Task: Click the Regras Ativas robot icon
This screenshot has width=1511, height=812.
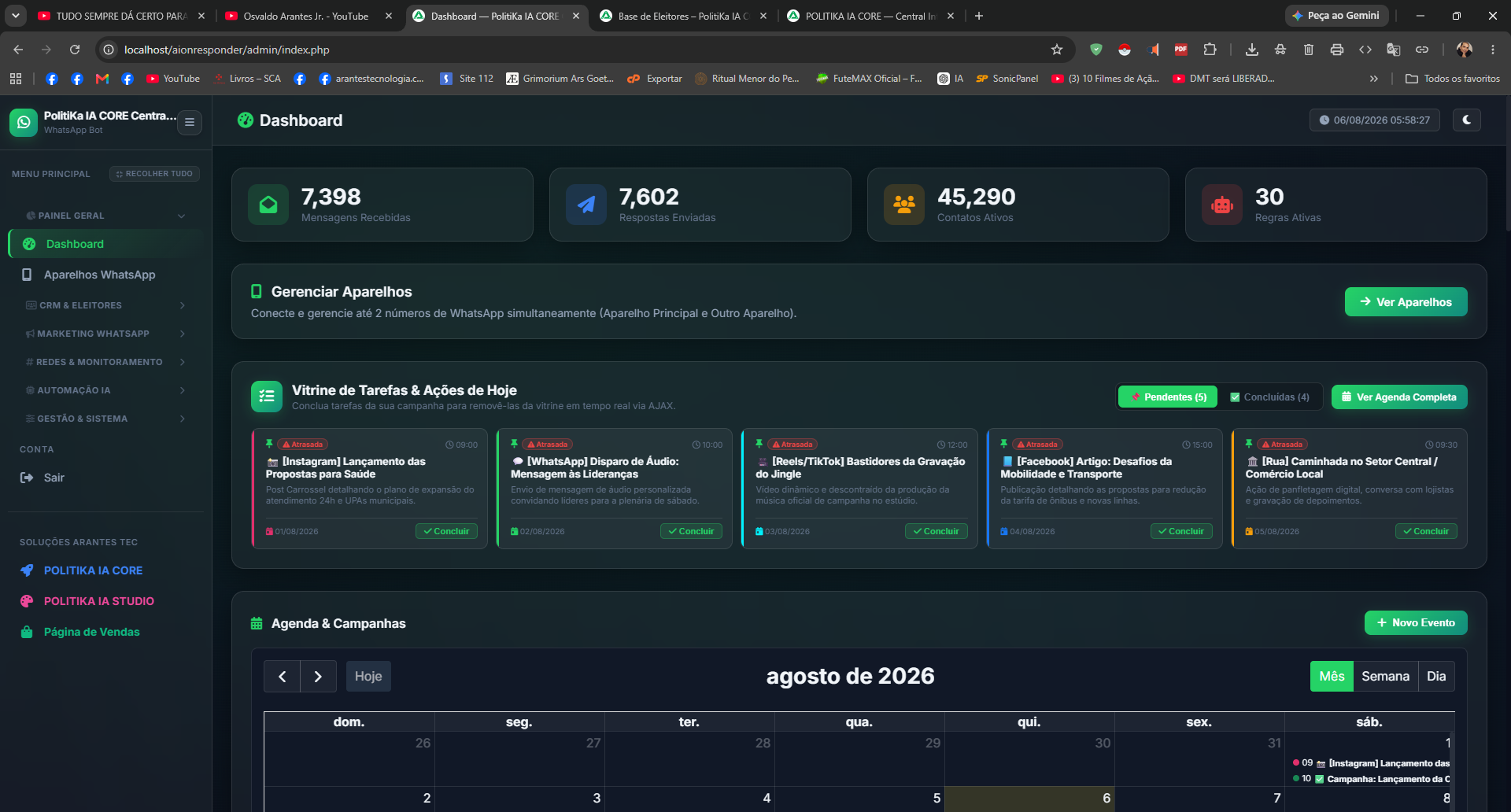Action: [x=1222, y=205]
